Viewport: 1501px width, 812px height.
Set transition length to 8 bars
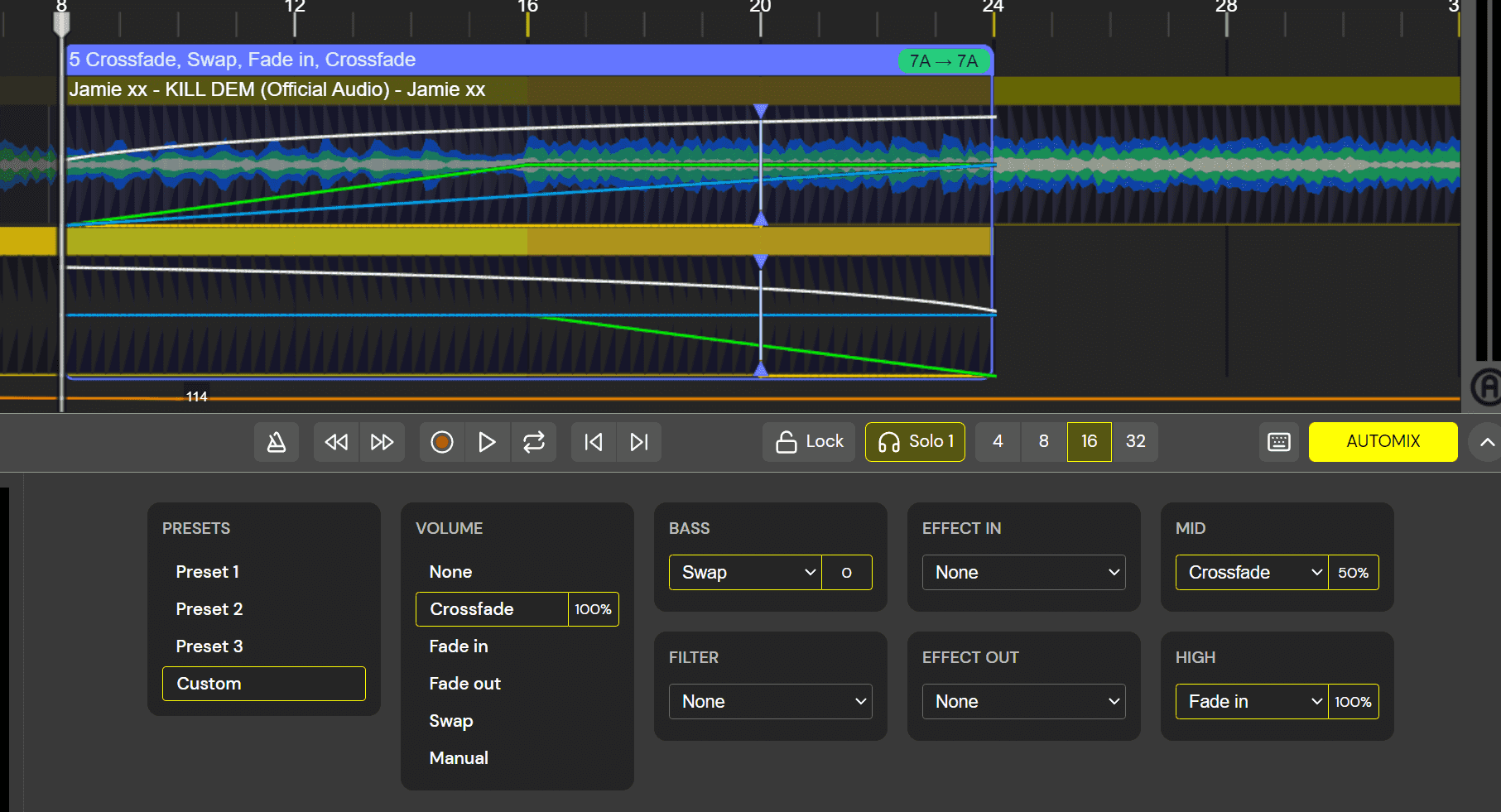pos(1044,442)
